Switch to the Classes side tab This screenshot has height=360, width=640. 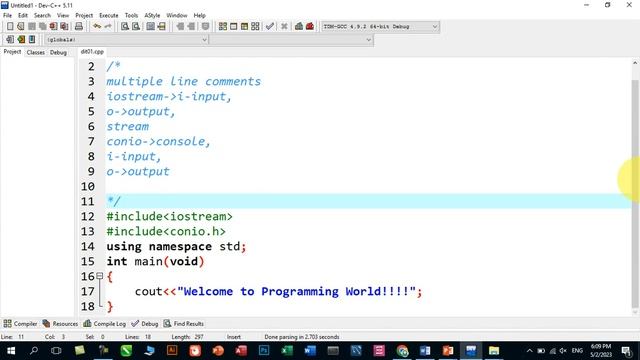36,52
